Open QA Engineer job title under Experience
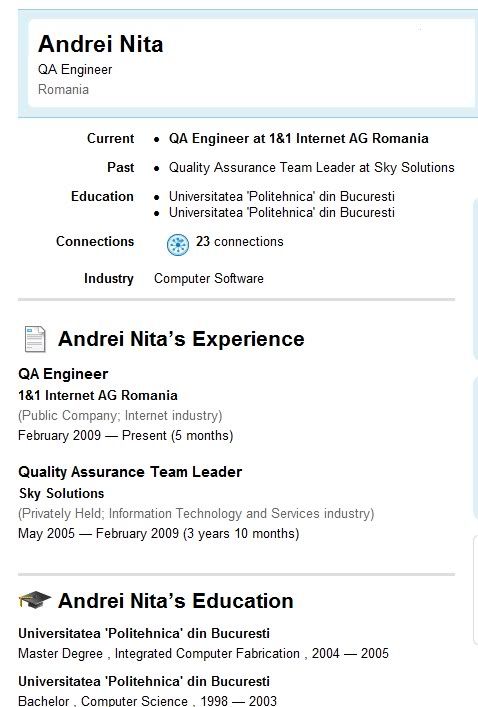 tap(63, 374)
